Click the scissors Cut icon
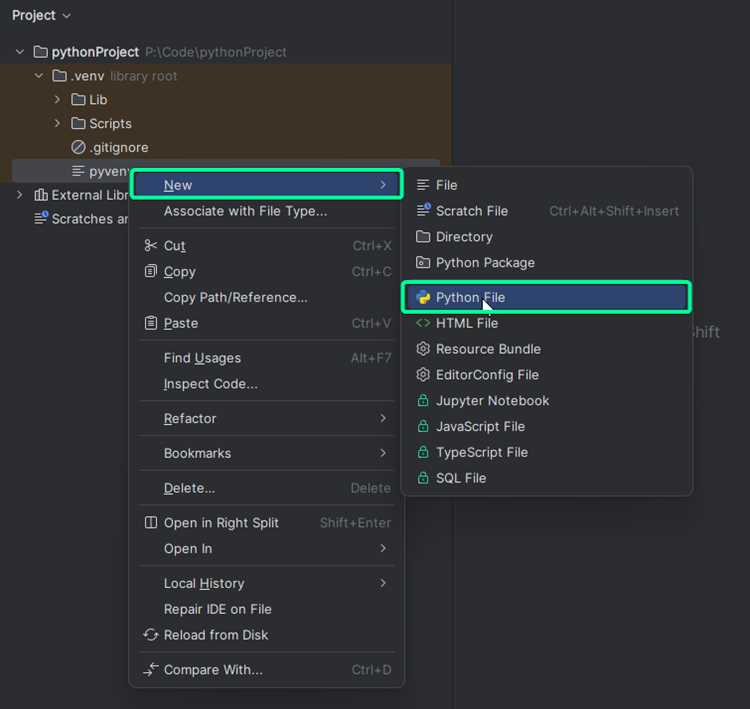Image resolution: width=750 pixels, height=709 pixels. 151,245
